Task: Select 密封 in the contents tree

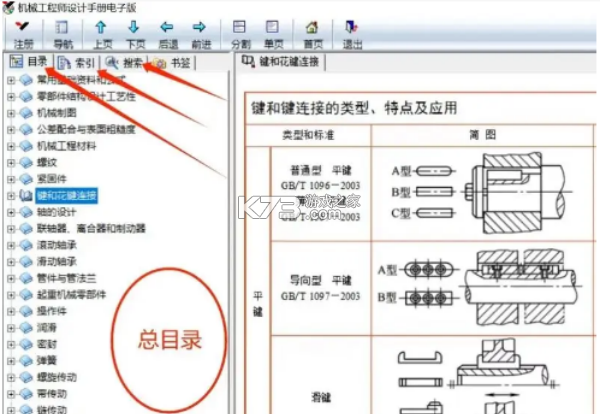Action: 47,344
